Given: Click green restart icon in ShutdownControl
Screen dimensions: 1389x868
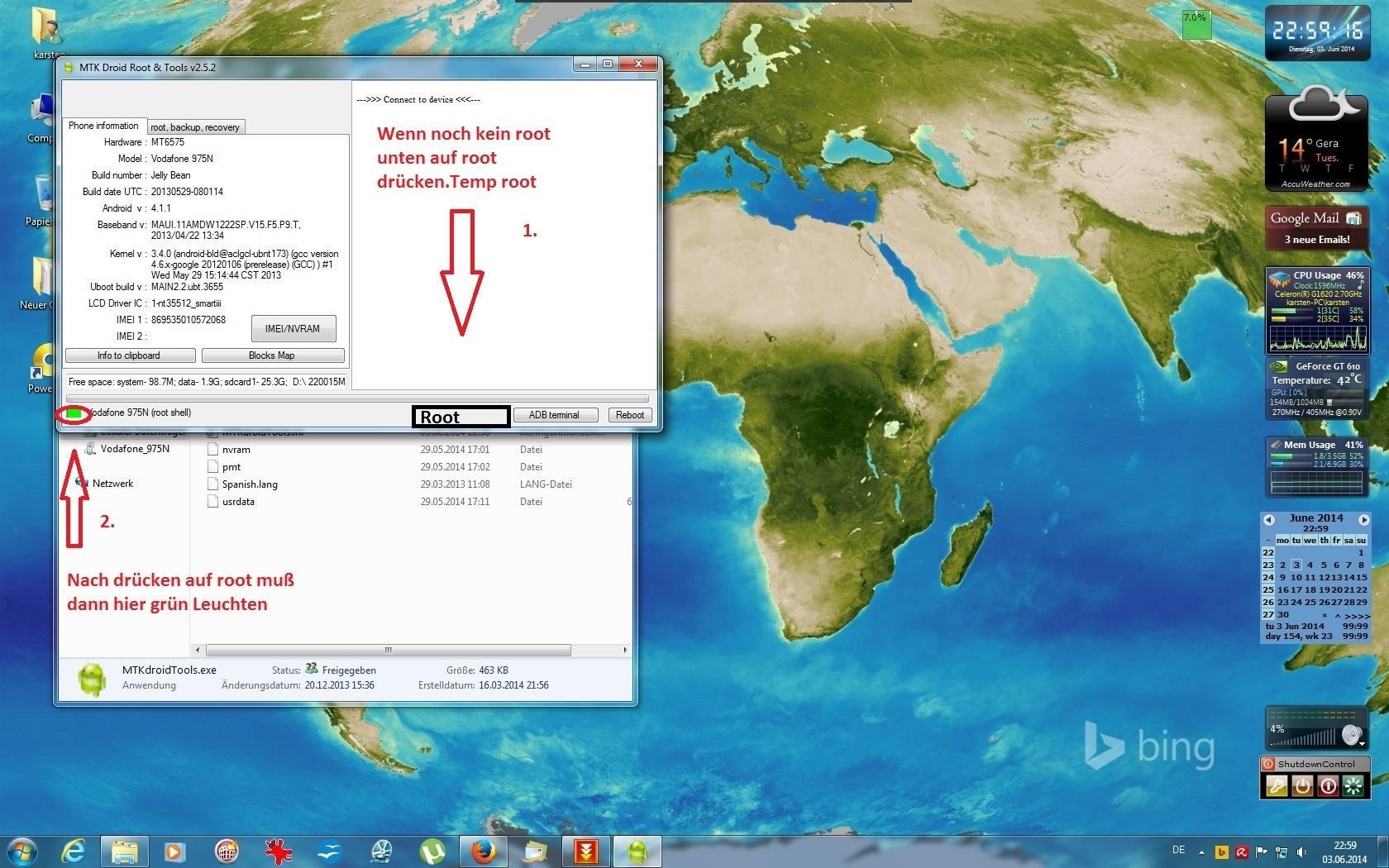Looking at the screenshot, I should pos(1353,785).
